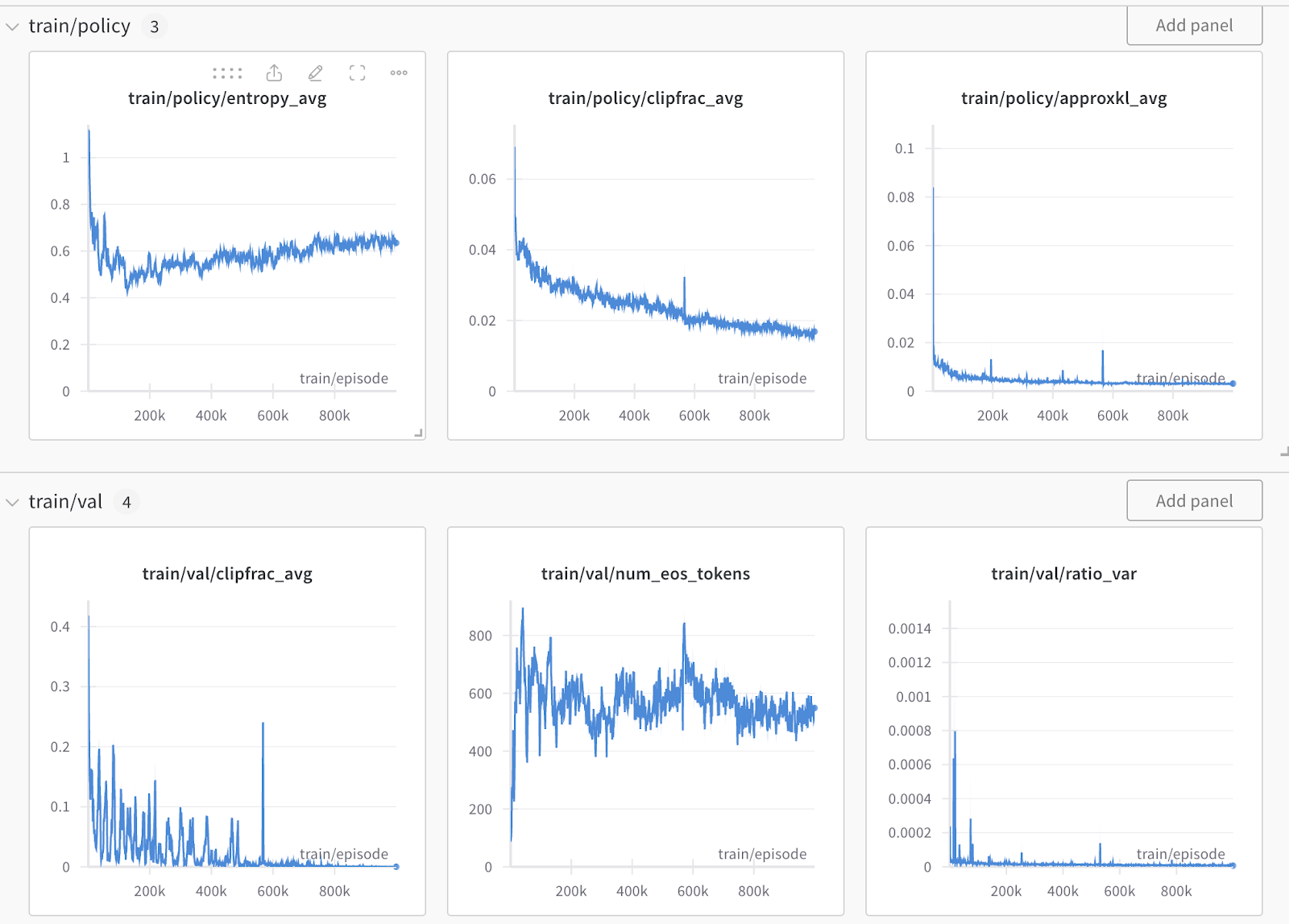
Task: Click panel count badge 3 beside train/policy
Action: point(154,27)
